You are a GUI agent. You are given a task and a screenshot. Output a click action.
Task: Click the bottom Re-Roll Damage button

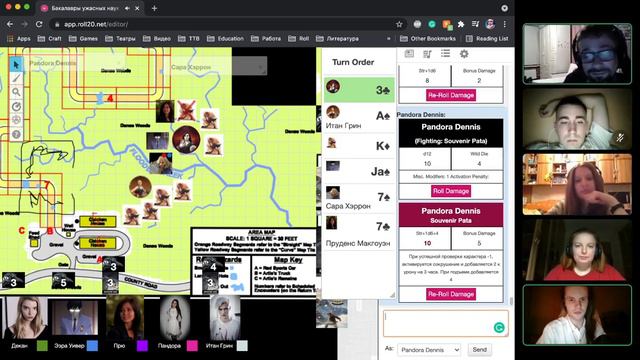click(451, 294)
